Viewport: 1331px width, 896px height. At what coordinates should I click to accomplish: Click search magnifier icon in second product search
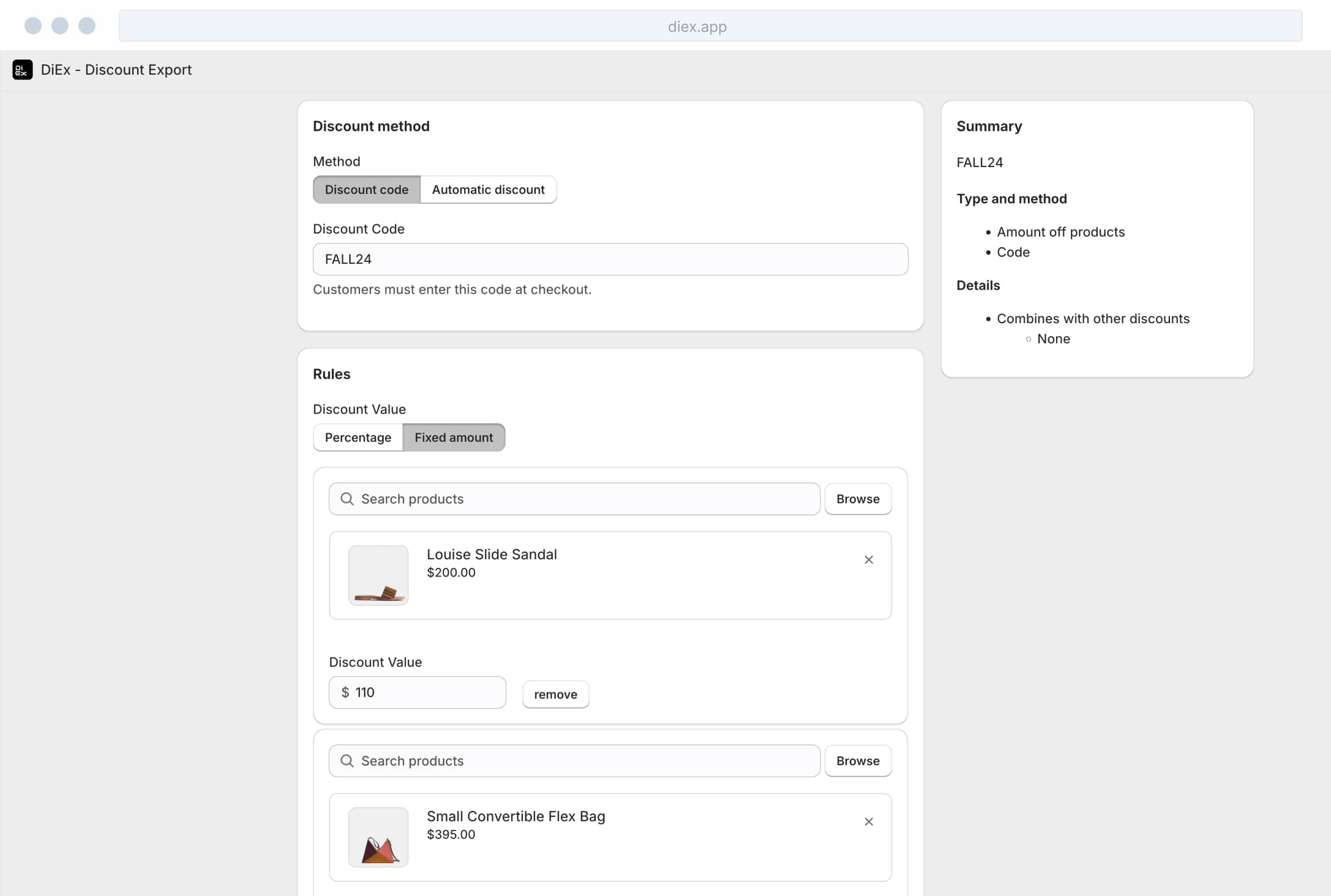tap(347, 761)
